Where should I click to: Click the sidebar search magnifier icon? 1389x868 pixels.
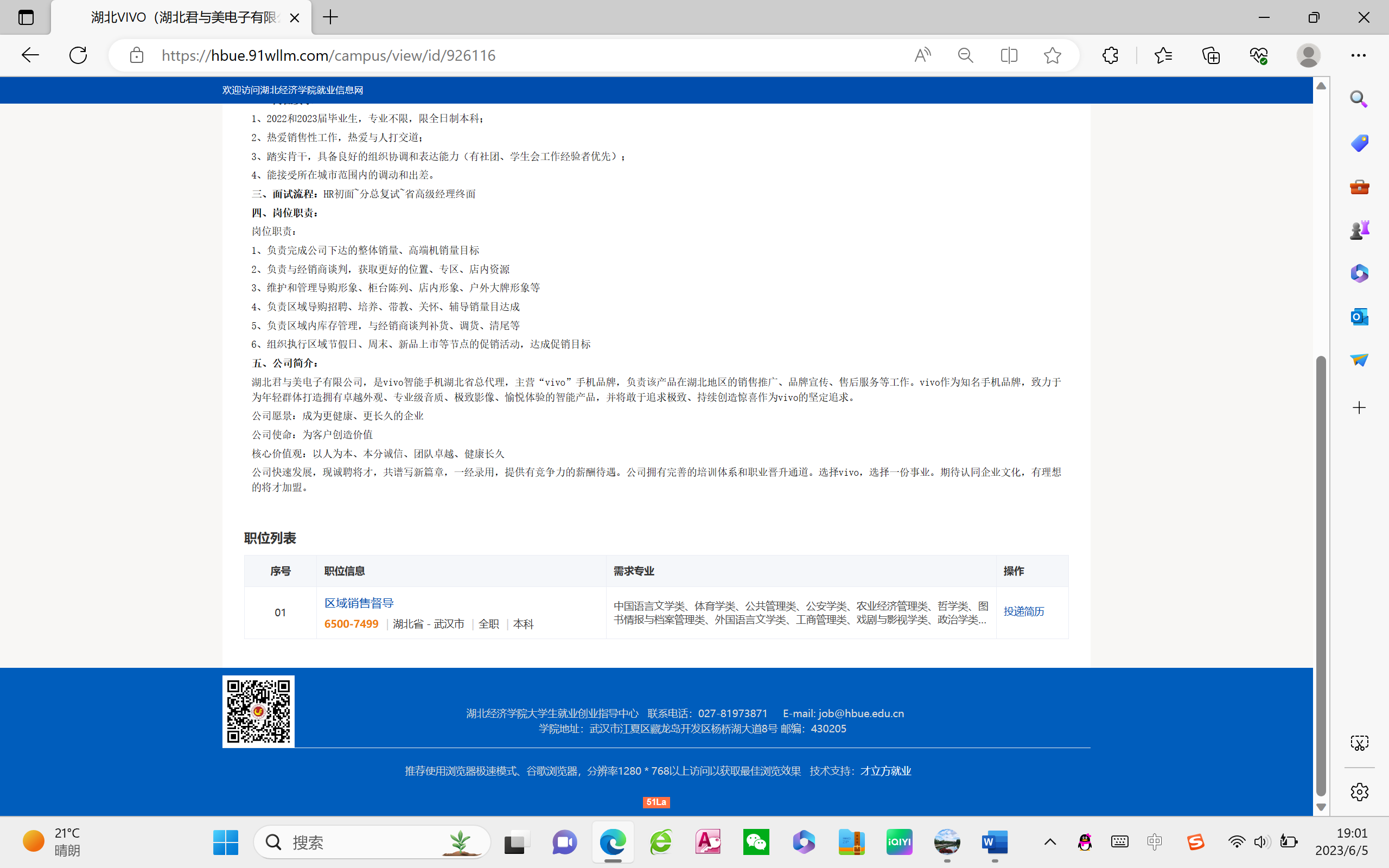(1359, 99)
